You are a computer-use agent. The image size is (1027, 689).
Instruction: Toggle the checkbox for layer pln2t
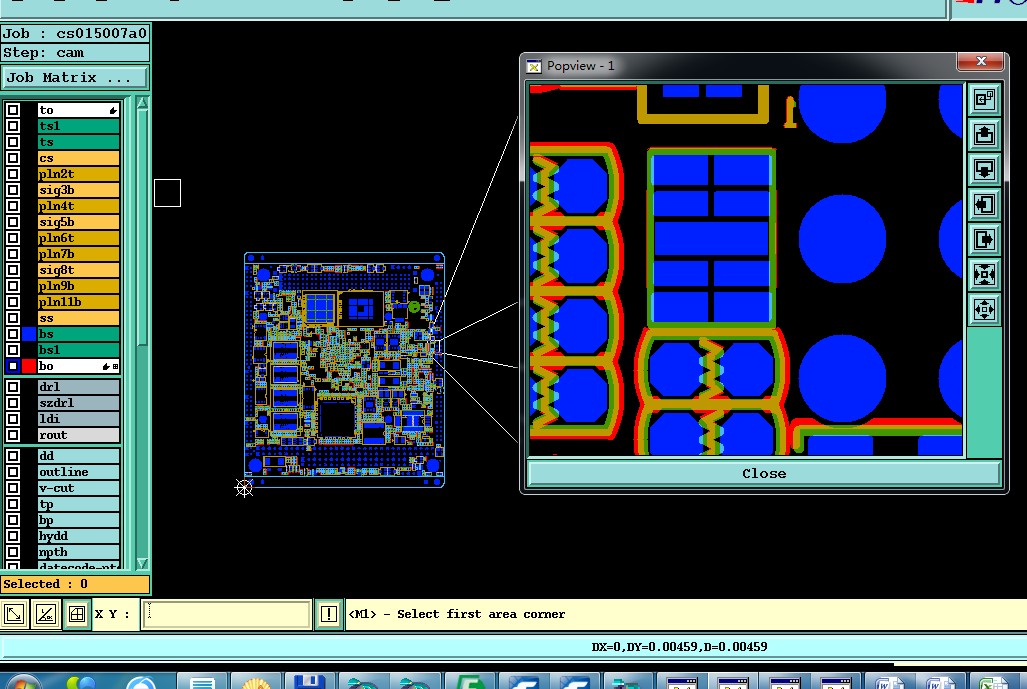click(x=12, y=174)
